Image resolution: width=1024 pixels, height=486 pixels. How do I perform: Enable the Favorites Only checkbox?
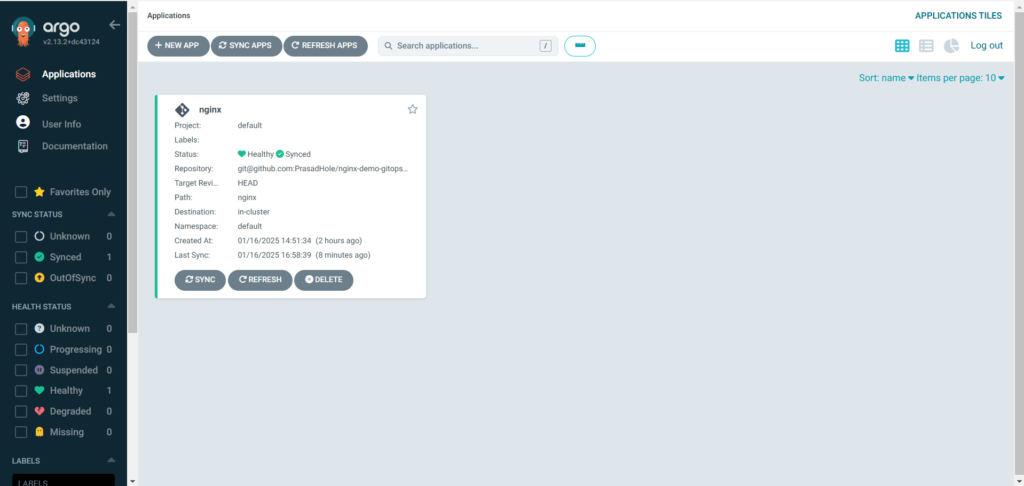click(21, 192)
